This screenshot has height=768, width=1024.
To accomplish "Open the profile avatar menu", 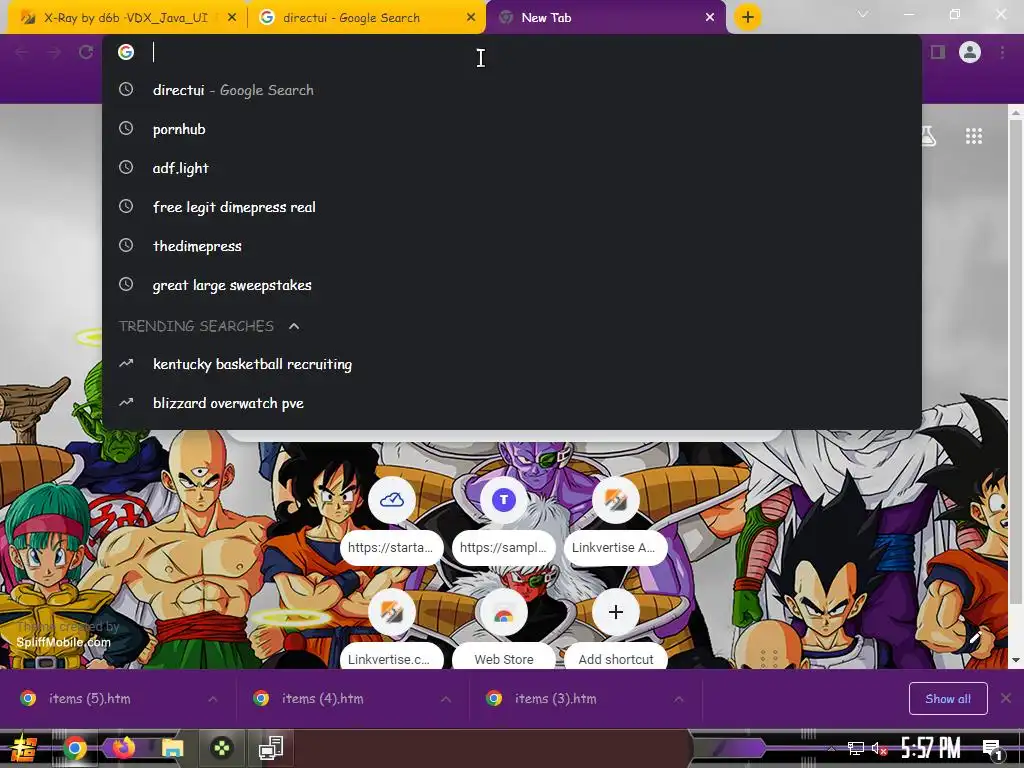I will (970, 52).
